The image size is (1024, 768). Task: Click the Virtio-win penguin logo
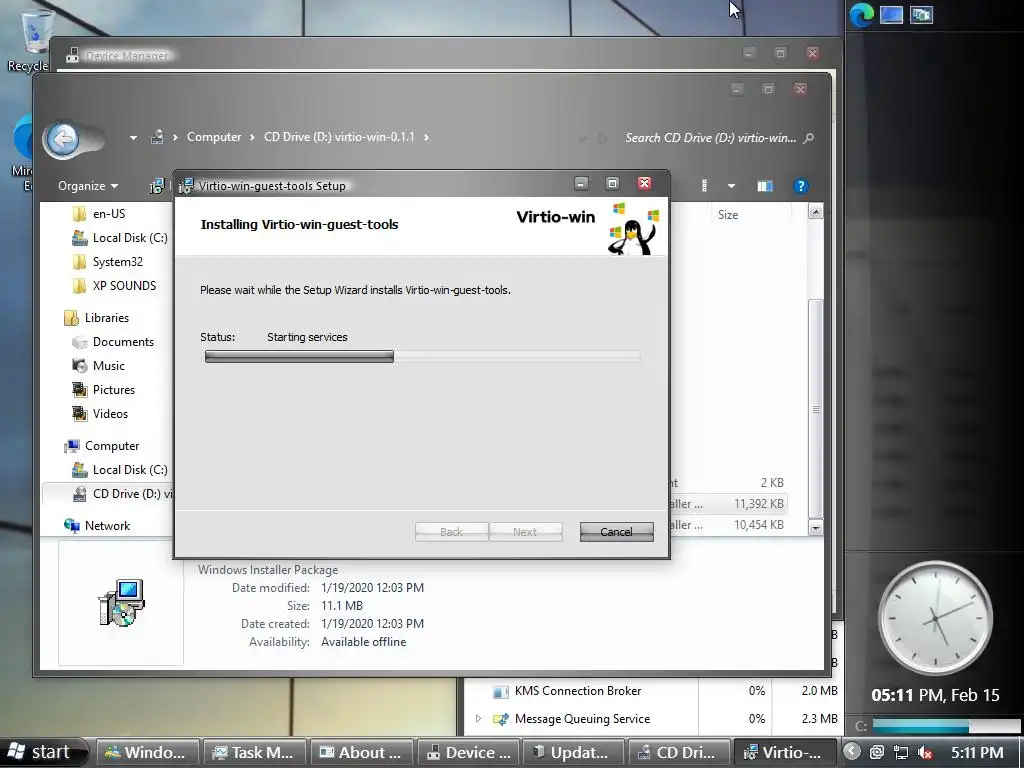(633, 229)
